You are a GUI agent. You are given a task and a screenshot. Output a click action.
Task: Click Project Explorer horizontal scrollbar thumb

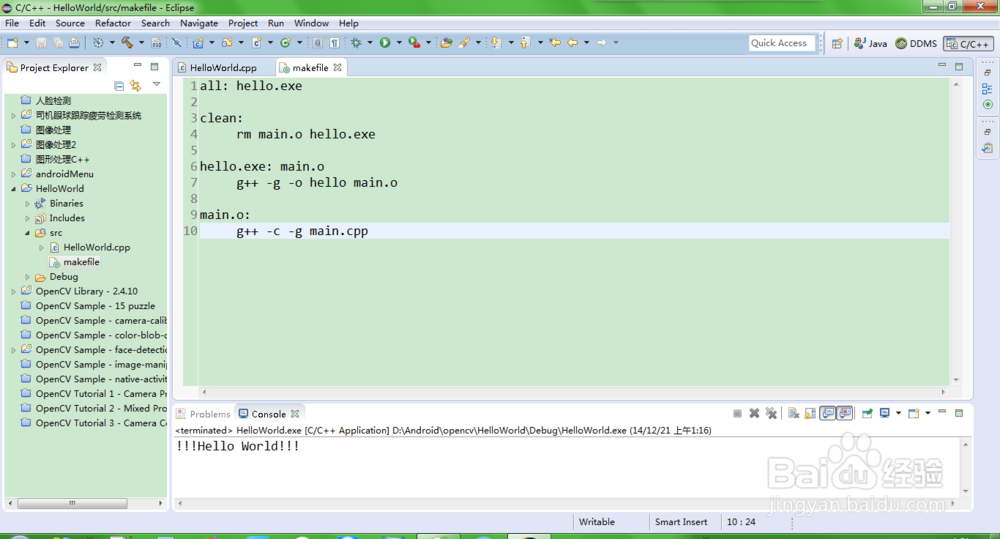click(x=72, y=503)
